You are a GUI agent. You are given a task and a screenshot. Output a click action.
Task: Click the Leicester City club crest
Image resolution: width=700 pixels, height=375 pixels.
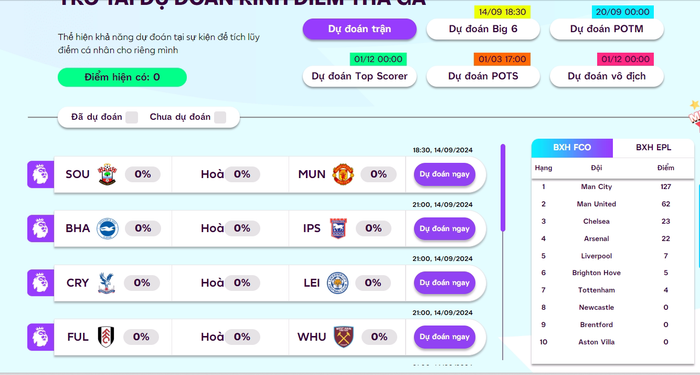338,283
